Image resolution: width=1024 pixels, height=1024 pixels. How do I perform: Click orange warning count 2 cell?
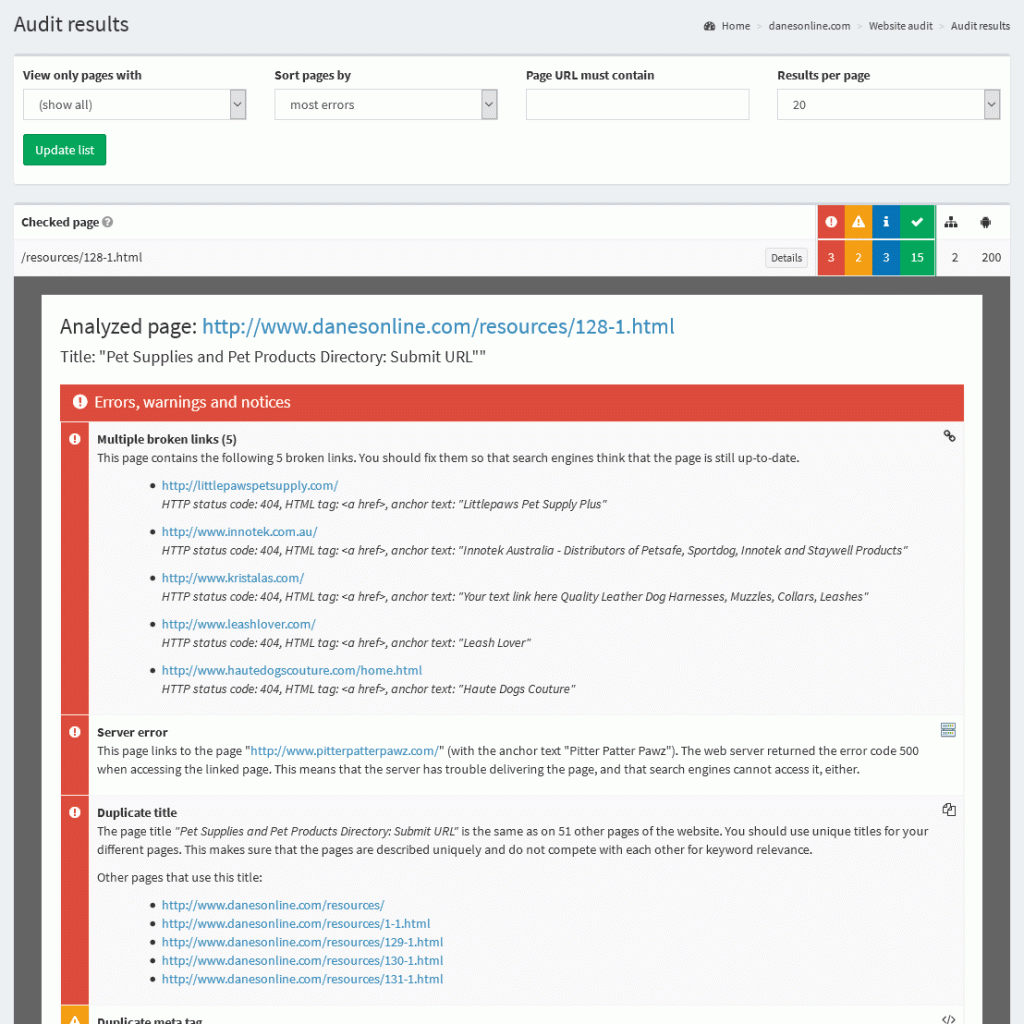(x=858, y=257)
